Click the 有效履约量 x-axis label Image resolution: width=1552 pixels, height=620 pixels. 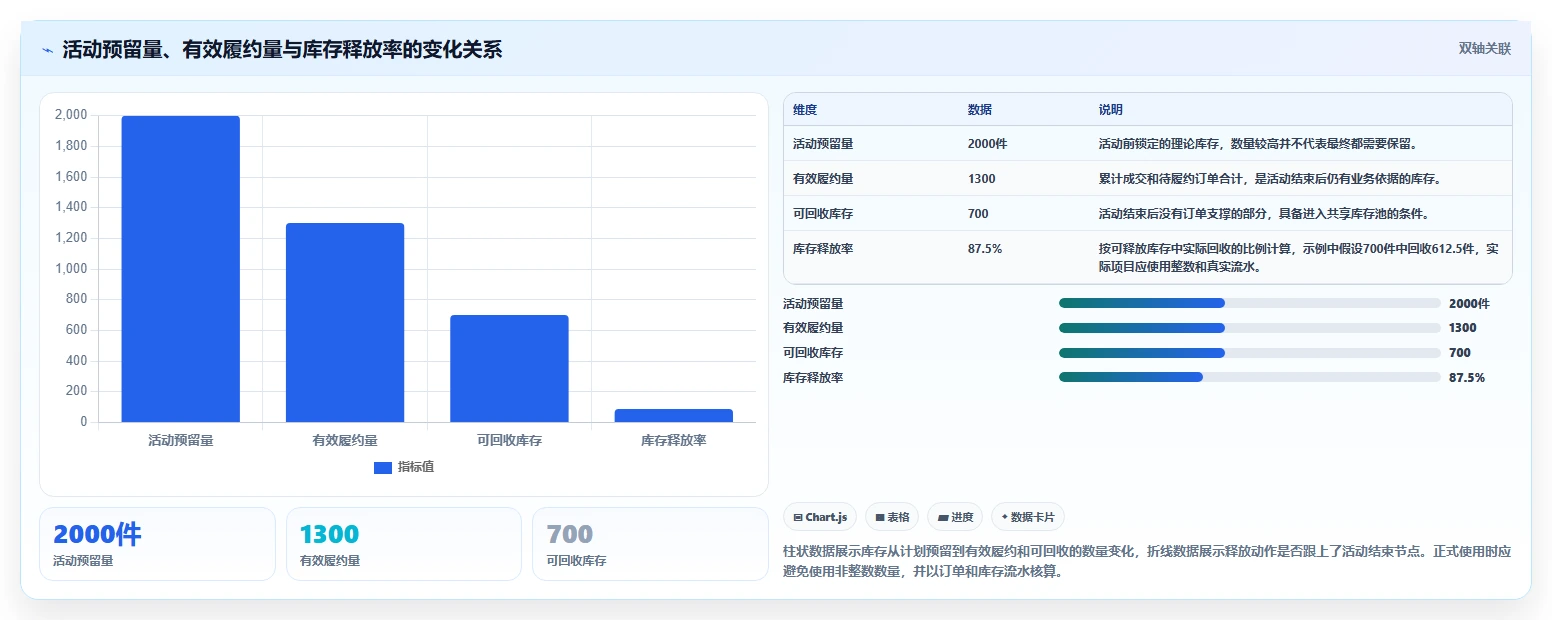(x=345, y=440)
